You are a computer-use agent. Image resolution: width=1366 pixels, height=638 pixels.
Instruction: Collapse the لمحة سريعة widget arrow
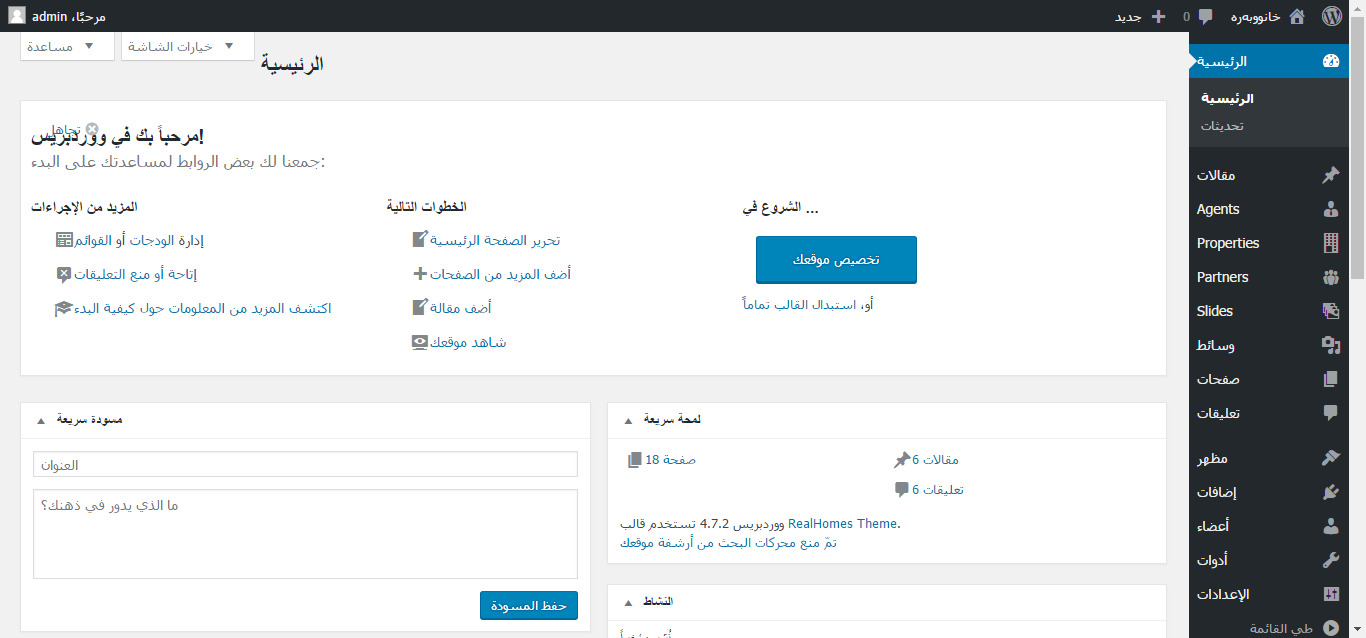628,420
